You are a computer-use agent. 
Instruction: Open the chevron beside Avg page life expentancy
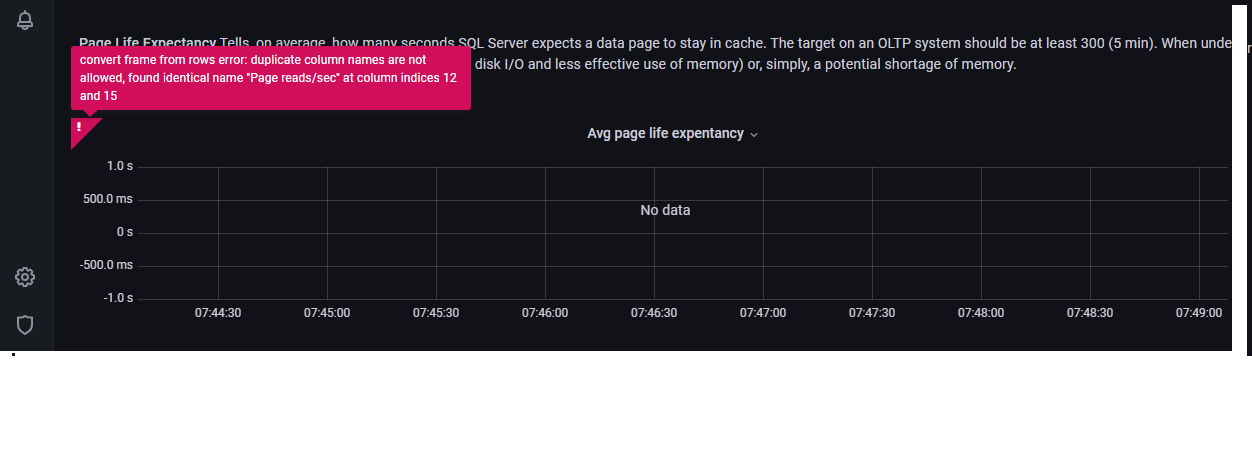coord(754,135)
